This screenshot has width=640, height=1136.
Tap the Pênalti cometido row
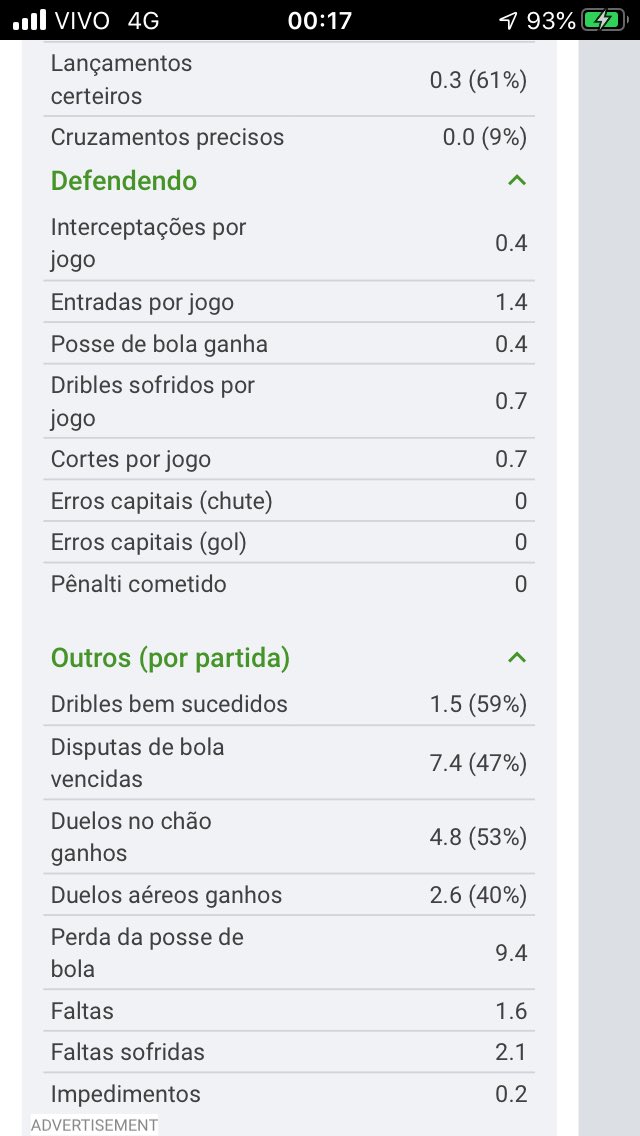pos(288,584)
